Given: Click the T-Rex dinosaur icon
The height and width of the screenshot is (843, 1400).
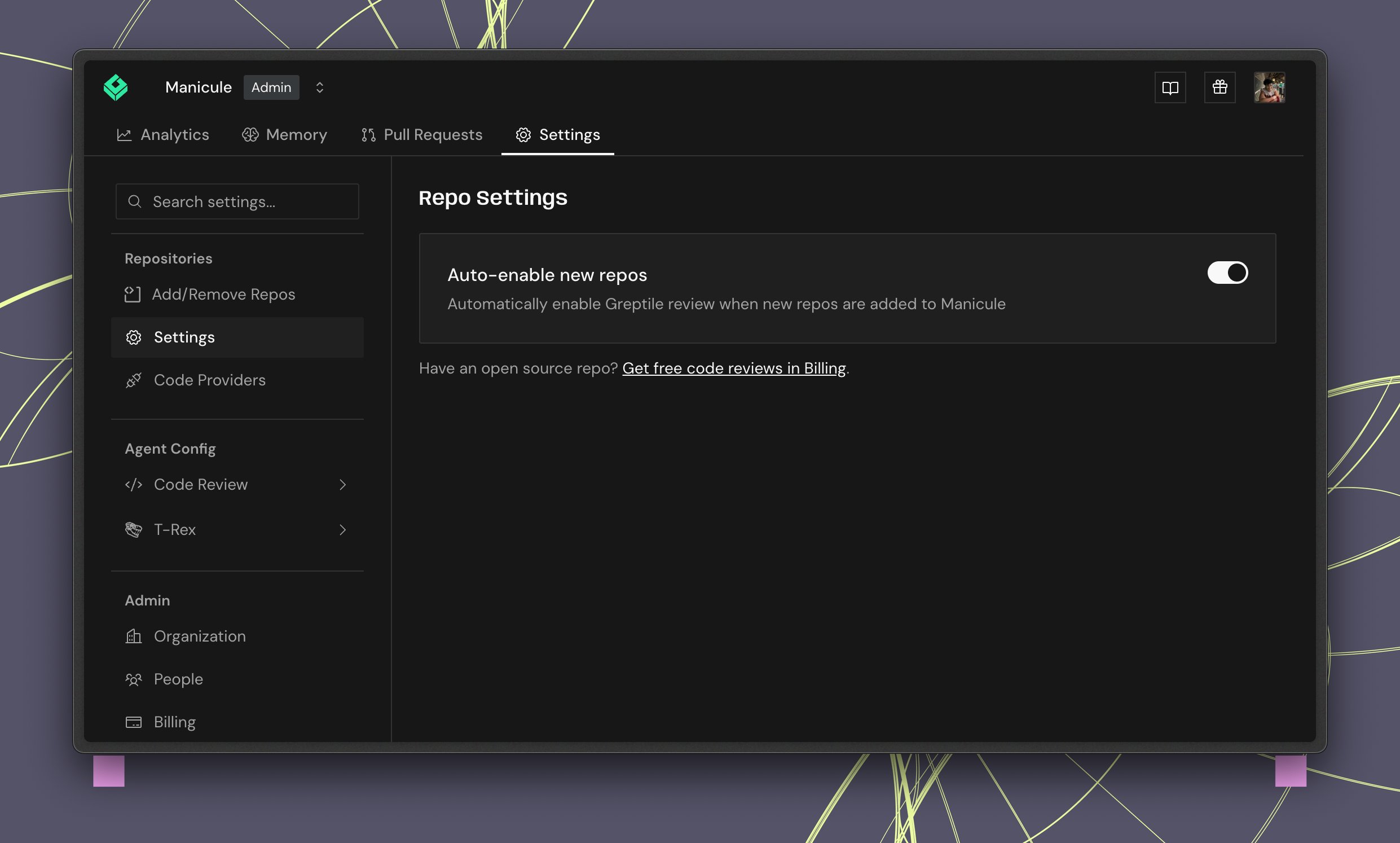Looking at the screenshot, I should click(134, 530).
